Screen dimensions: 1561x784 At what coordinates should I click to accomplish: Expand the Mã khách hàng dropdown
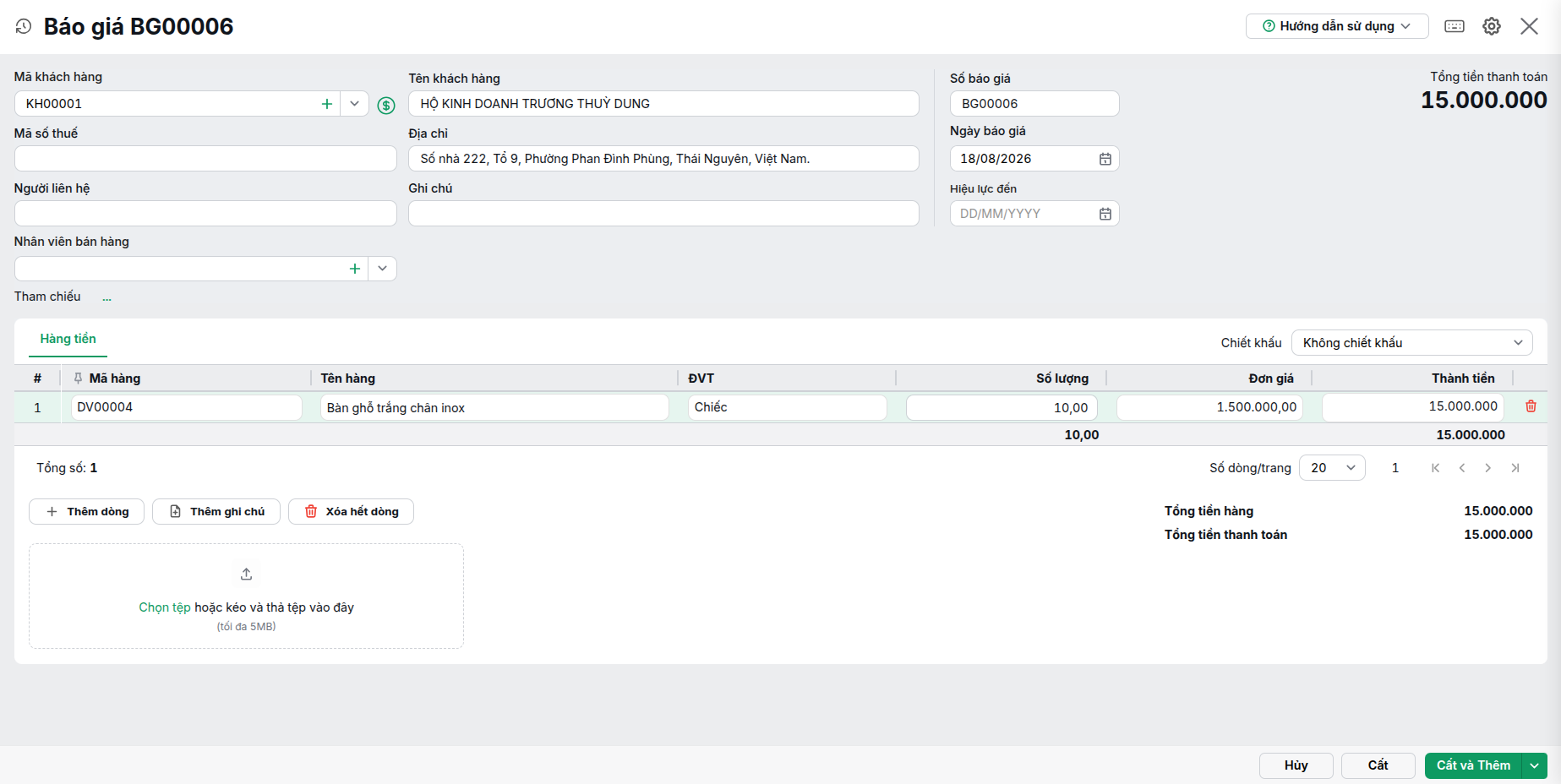[x=354, y=104]
